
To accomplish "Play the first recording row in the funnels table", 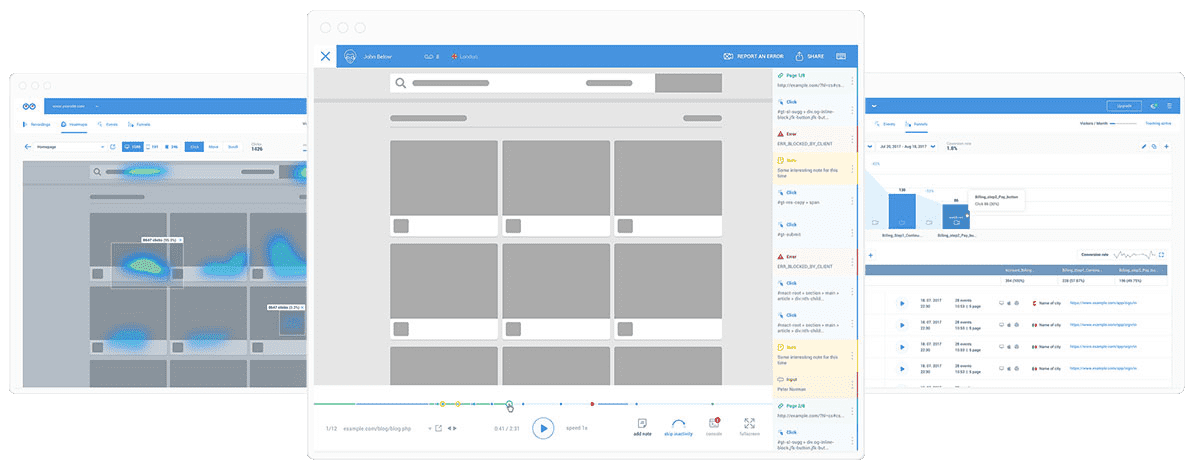I will 901,302.
